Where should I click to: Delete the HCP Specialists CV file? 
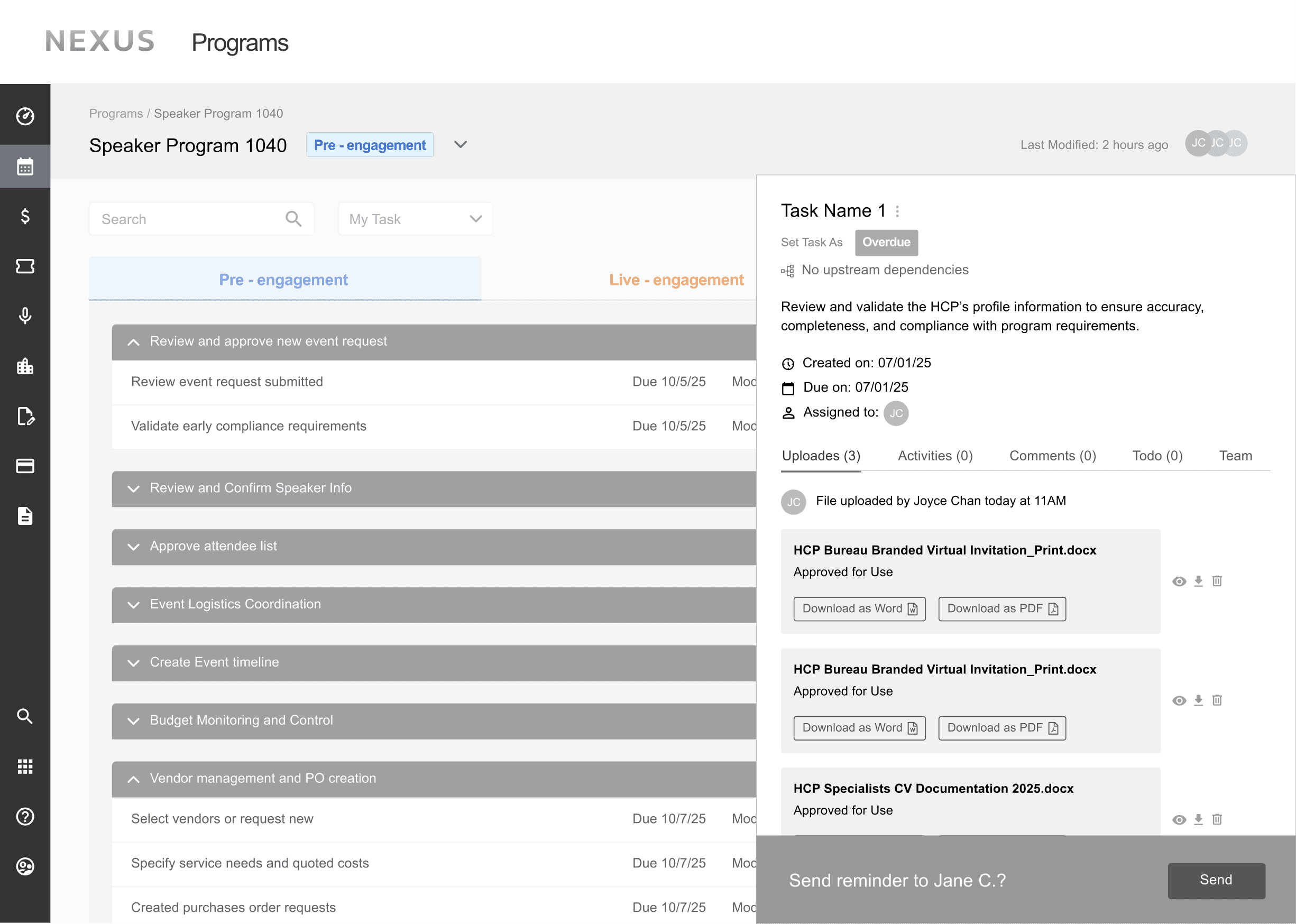pyautogui.click(x=1217, y=819)
